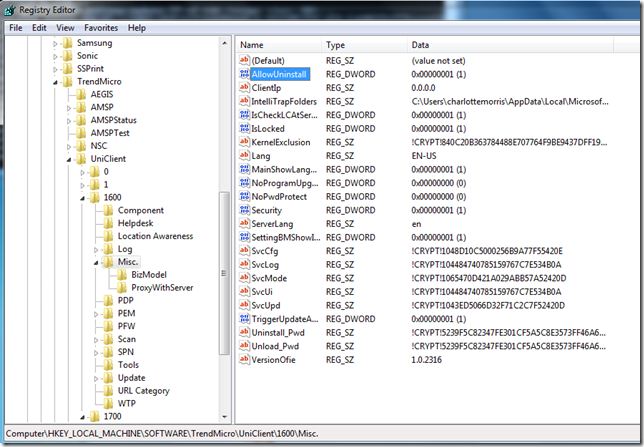644x447 pixels.
Task: Collapse the Misc. tree node
Action: point(96,263)
